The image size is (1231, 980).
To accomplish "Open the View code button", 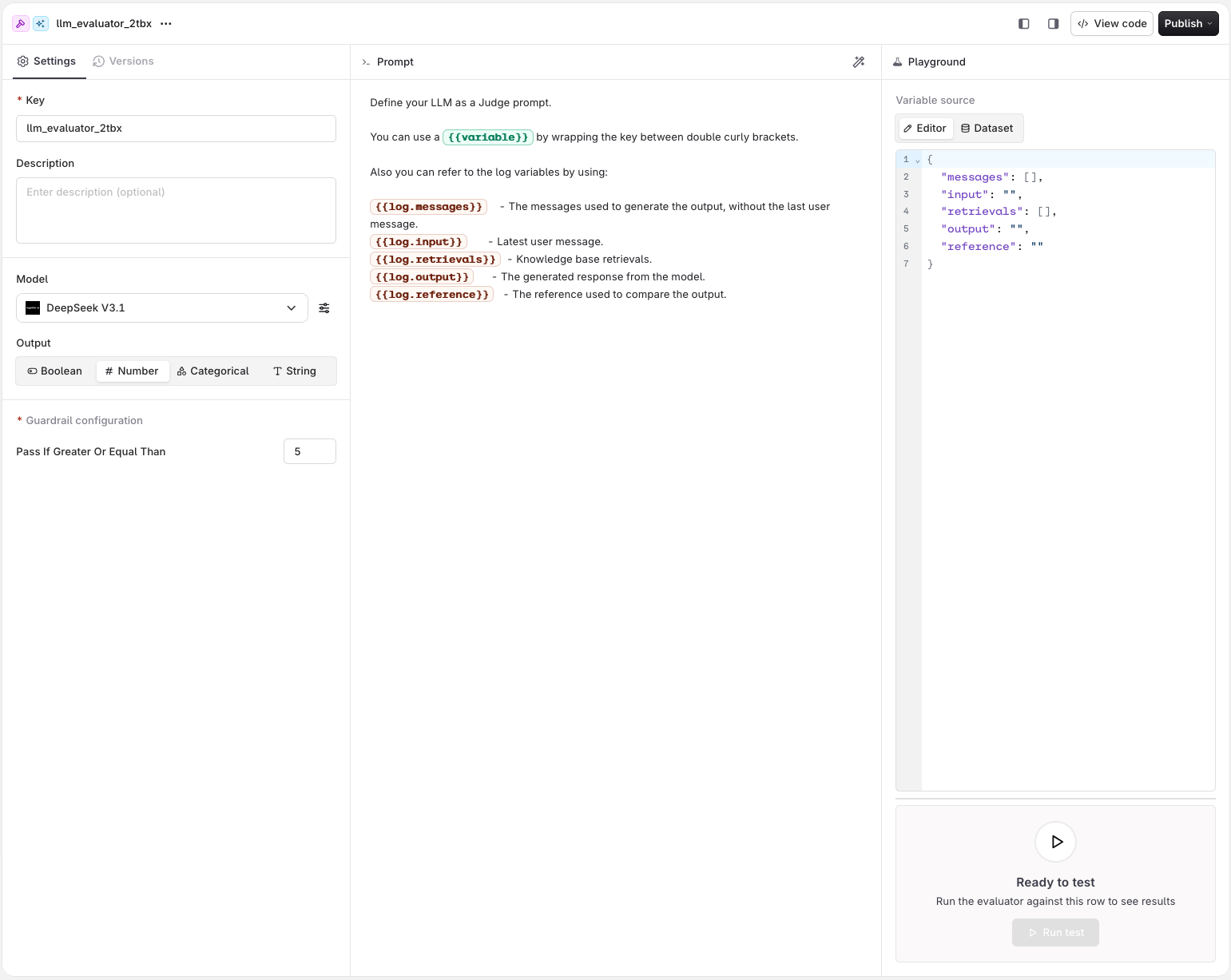I will point(1112,24).
